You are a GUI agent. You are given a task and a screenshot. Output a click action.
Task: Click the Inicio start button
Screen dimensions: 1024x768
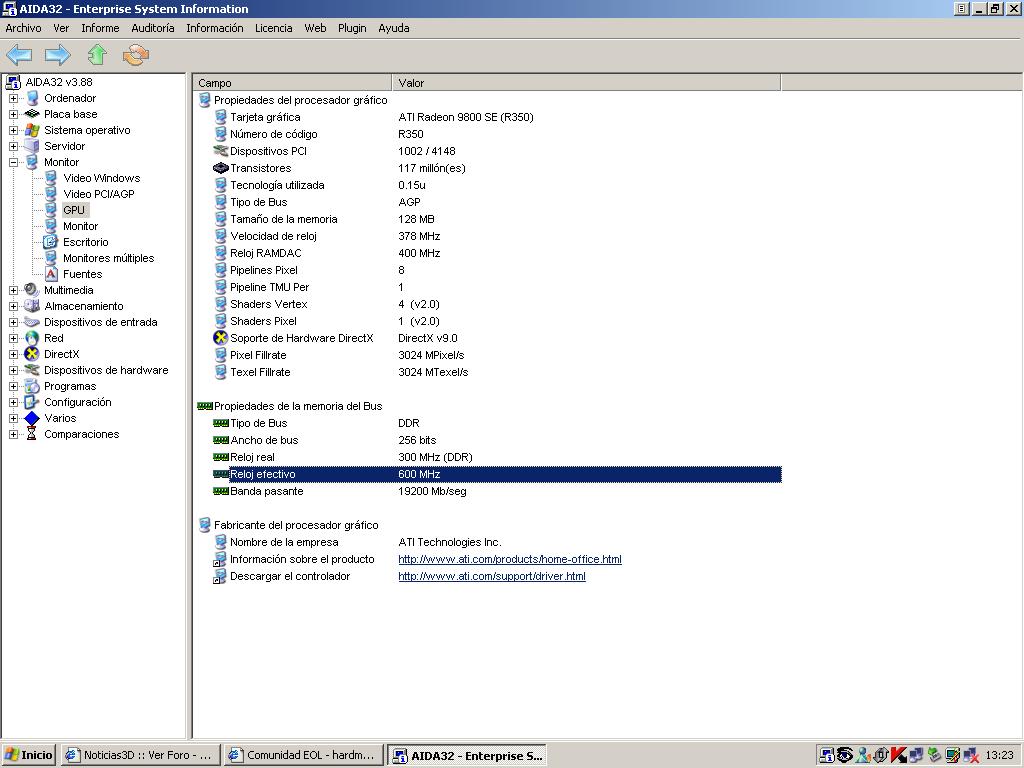[x=29, y=755]
